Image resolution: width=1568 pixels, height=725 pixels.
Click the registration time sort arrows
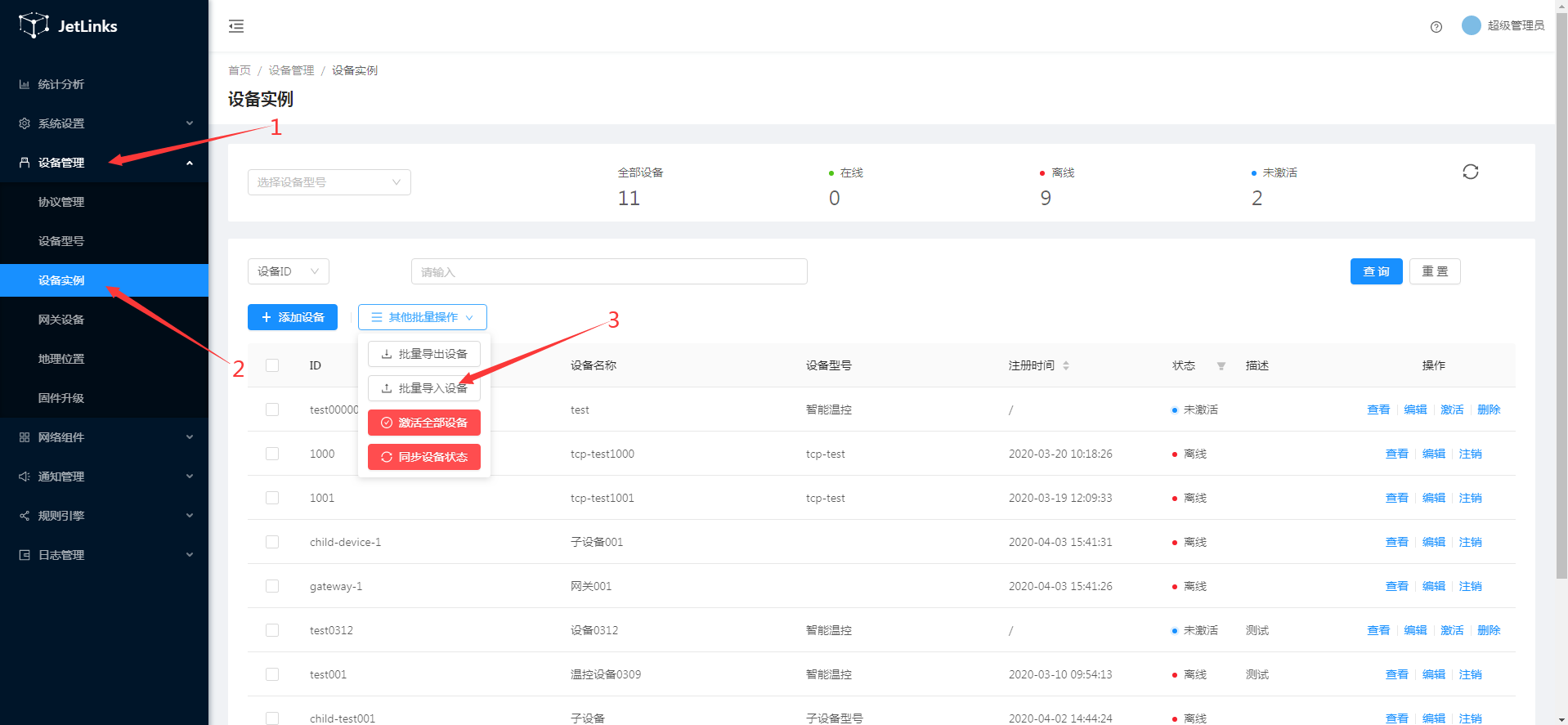1066,365
